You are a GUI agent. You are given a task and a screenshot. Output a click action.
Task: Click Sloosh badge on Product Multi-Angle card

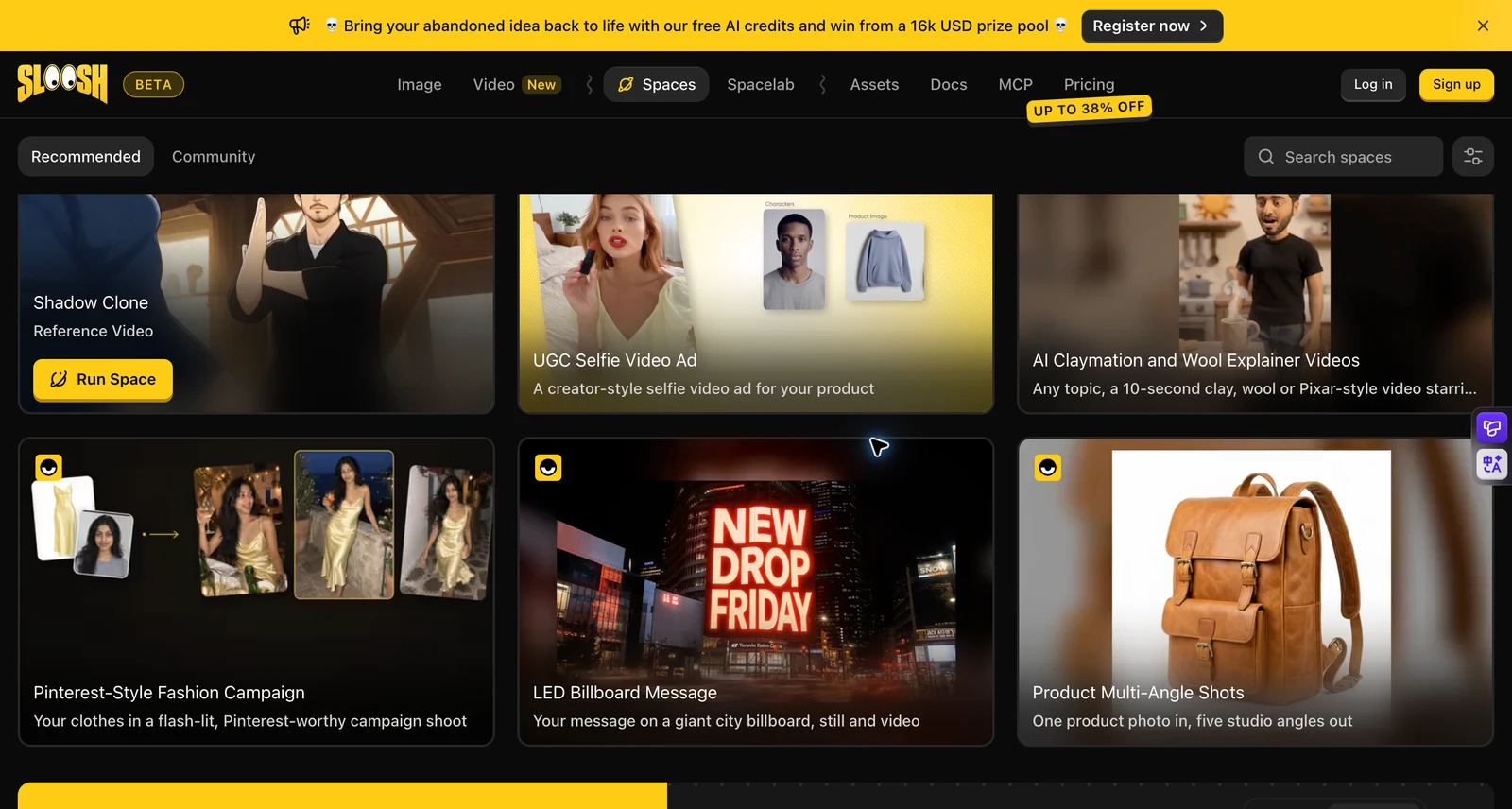click(1047, 468)
